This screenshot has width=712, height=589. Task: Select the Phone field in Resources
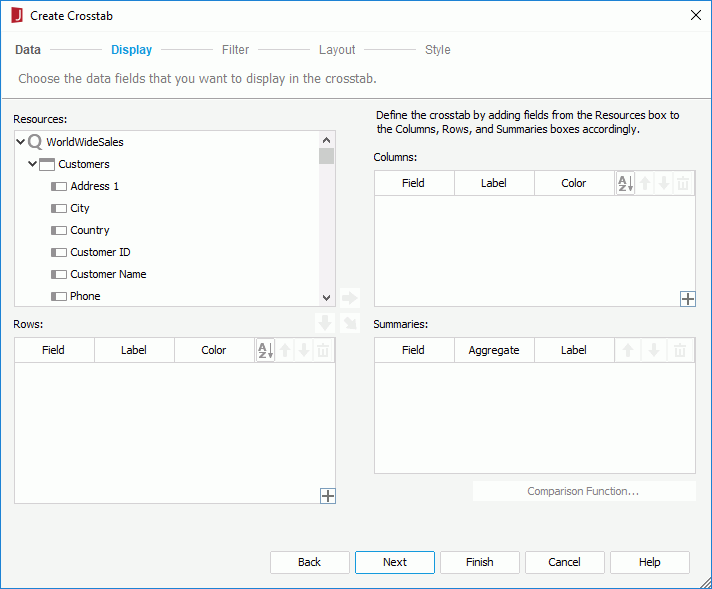pos(85,297)
